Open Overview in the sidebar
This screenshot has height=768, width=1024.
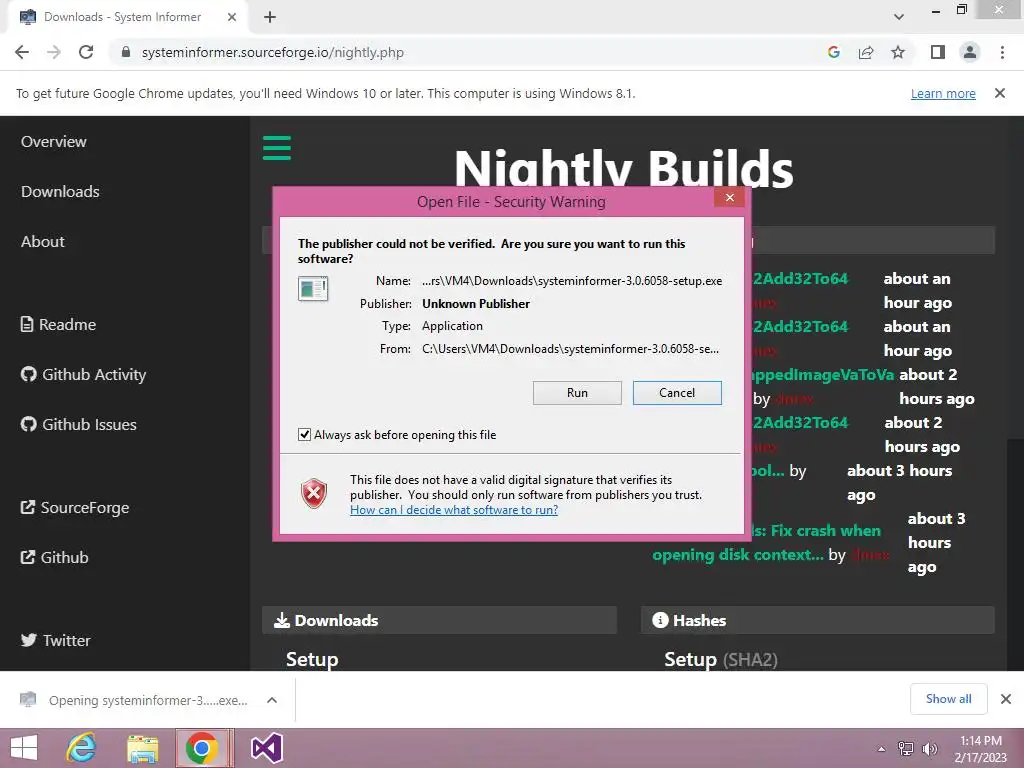[54, 142]
